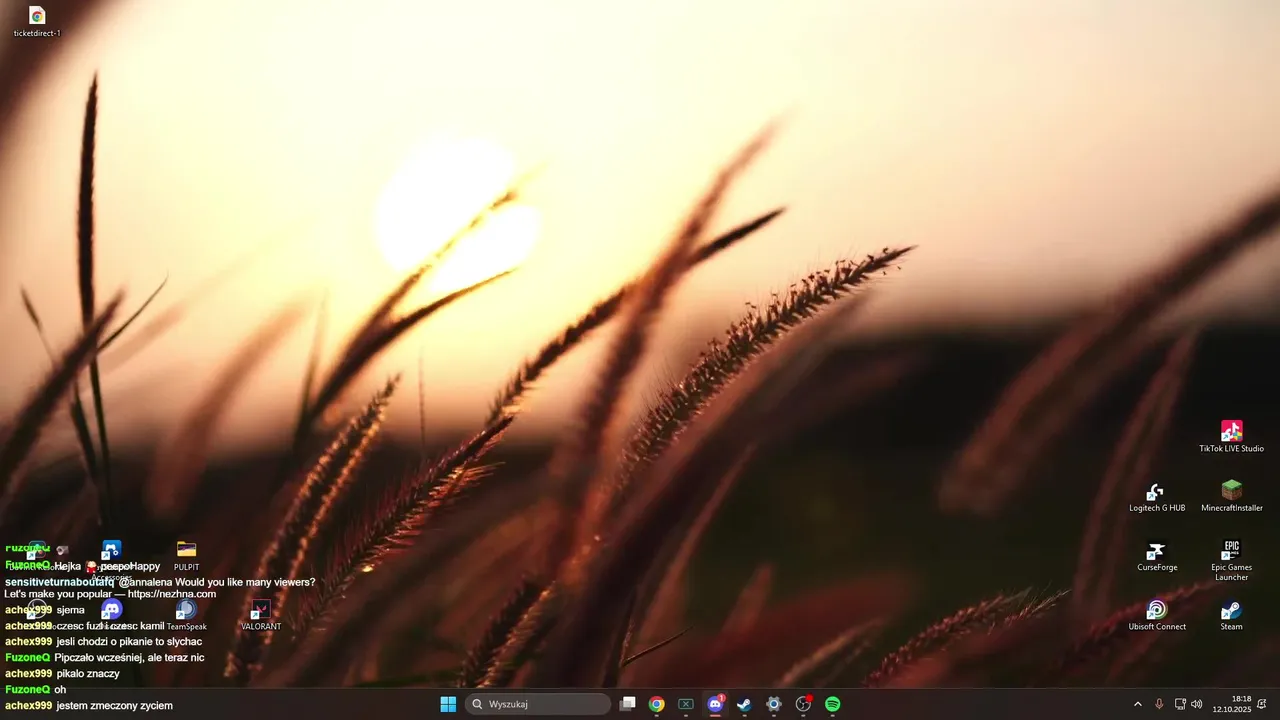The width and height of the screenshot is (1280, 720).
Task: Expand the hidden system tray icons
Action: (1137, 704)
